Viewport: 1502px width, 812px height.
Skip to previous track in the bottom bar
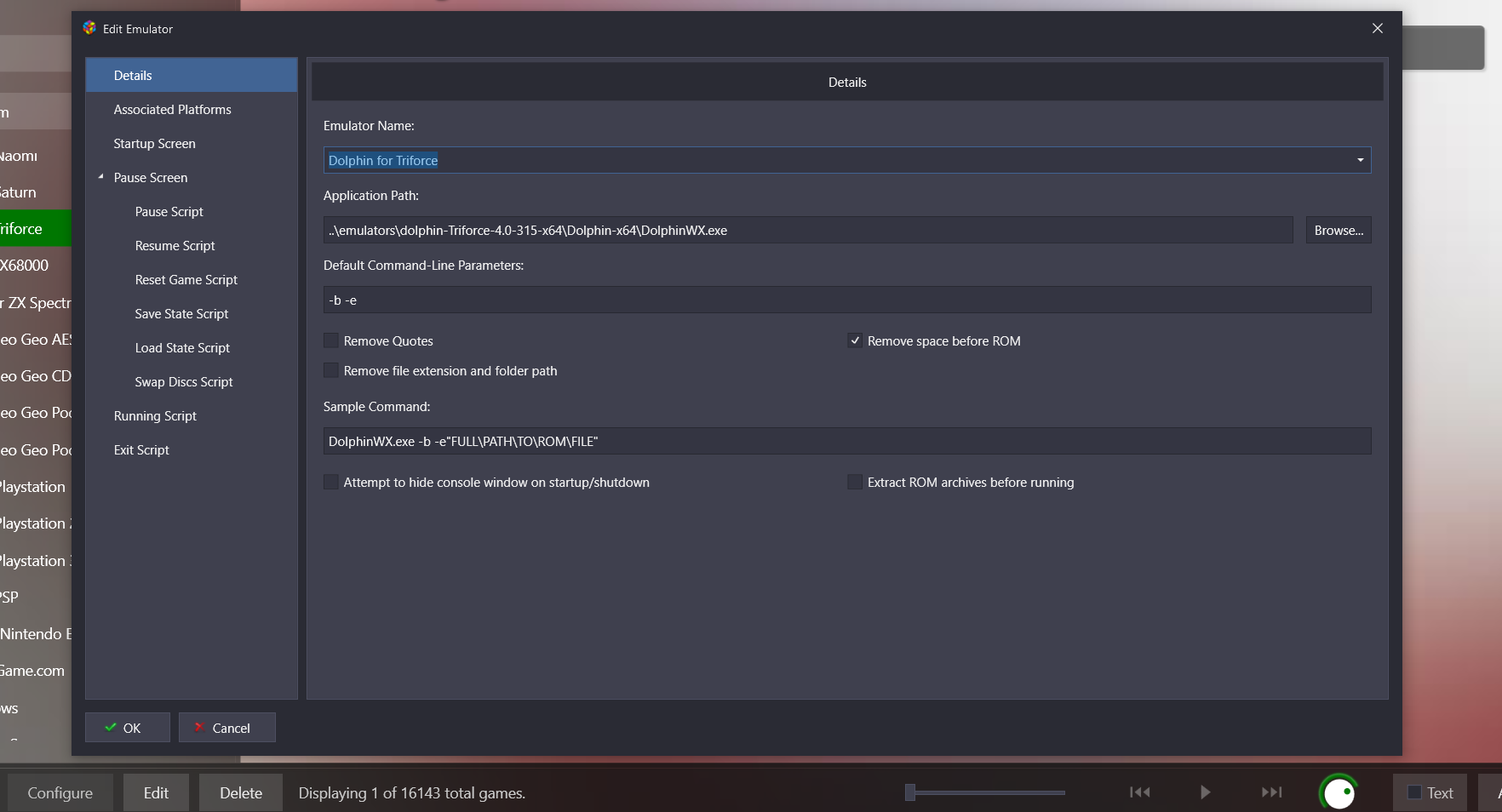(1139, 792)
